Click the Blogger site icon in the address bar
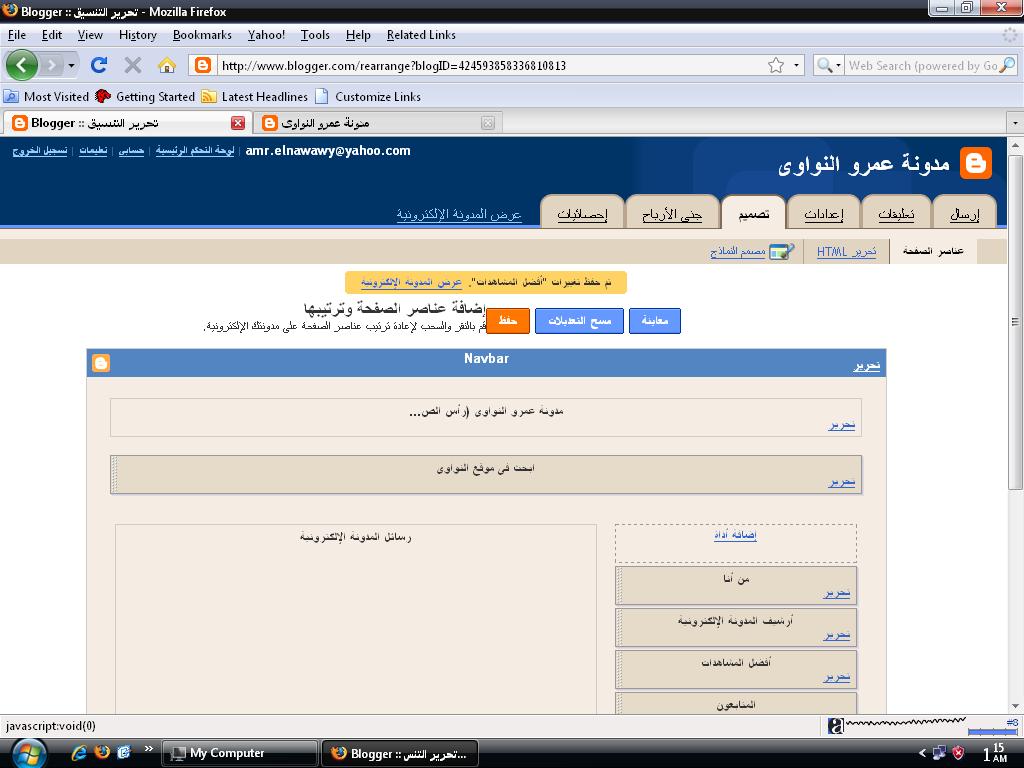1024x768 pixels. coord(203,65)
